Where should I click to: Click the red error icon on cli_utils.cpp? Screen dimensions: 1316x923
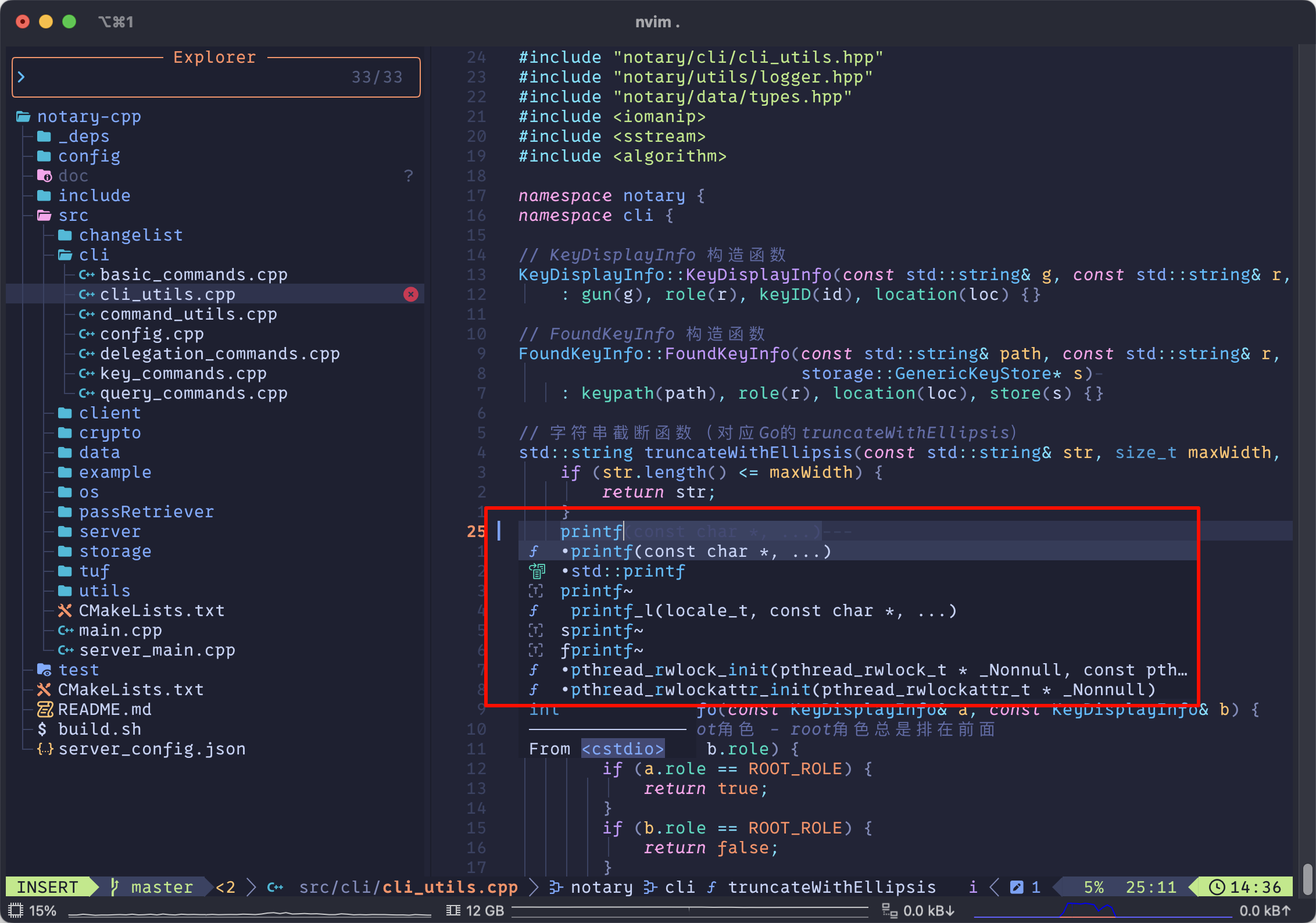click(x=411, y=295)
